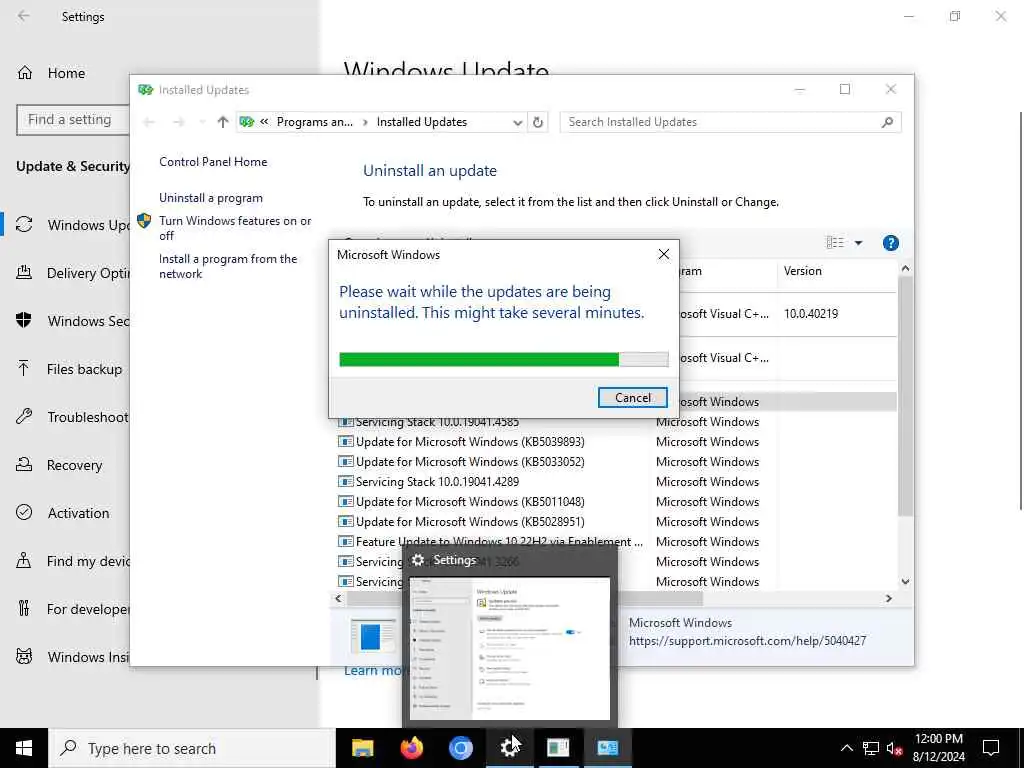The width and height of the screenshot is (1024, 768).
Task: Open Install a program from the network
Action: pos(228,266)
